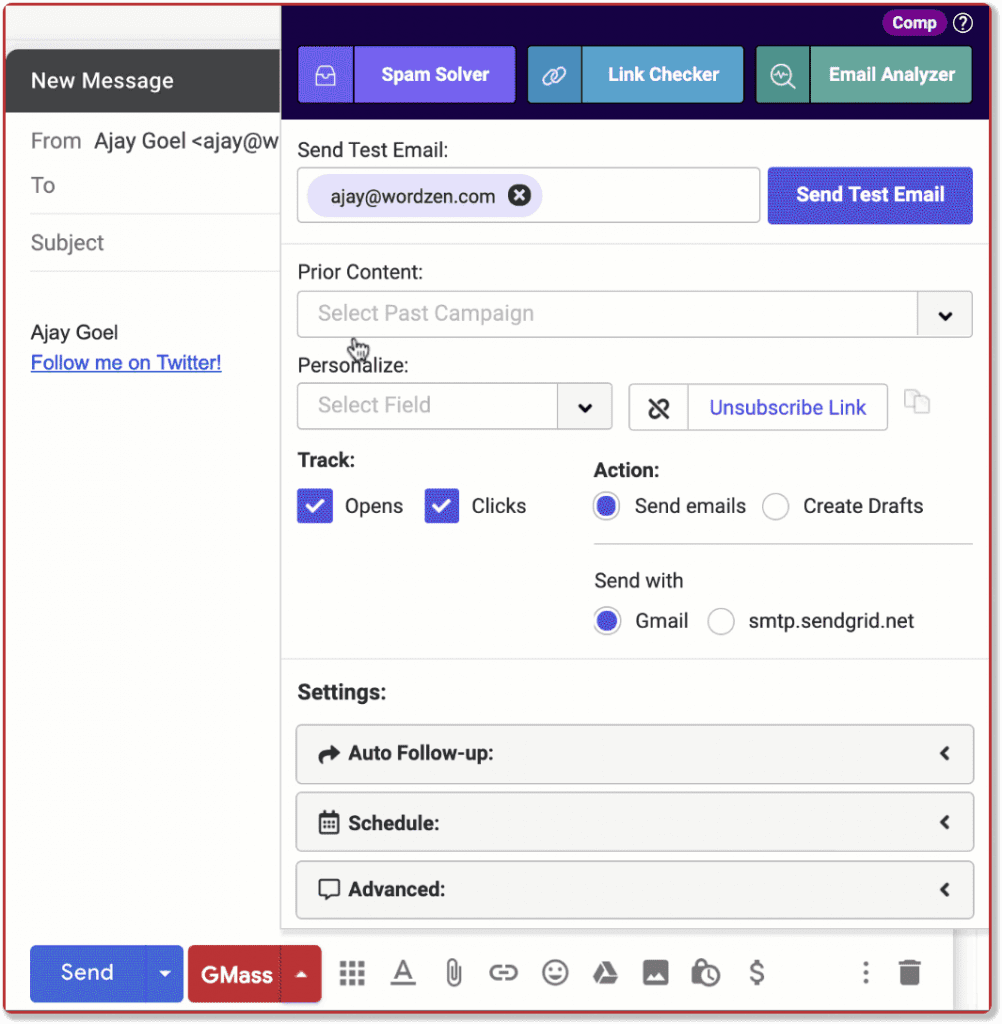Click into the To recipients field
Image resolution: width=1002 pixels, height=1024 pixels.
[155, 186]
